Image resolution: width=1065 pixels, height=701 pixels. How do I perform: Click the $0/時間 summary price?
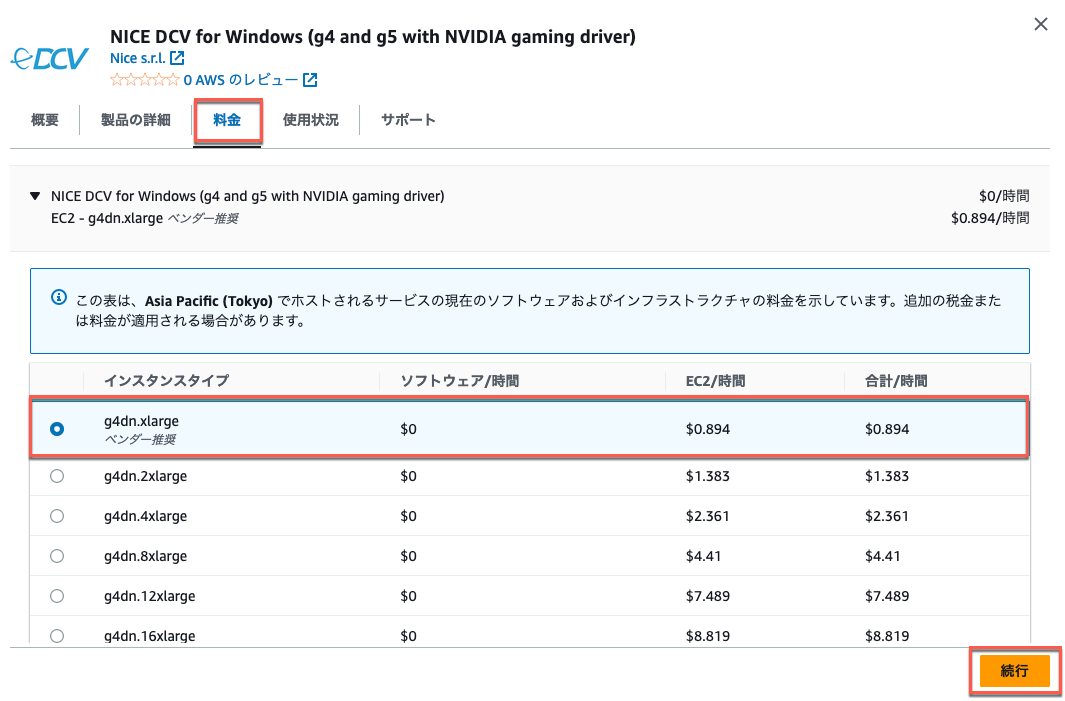click(x=1004, y=196)
